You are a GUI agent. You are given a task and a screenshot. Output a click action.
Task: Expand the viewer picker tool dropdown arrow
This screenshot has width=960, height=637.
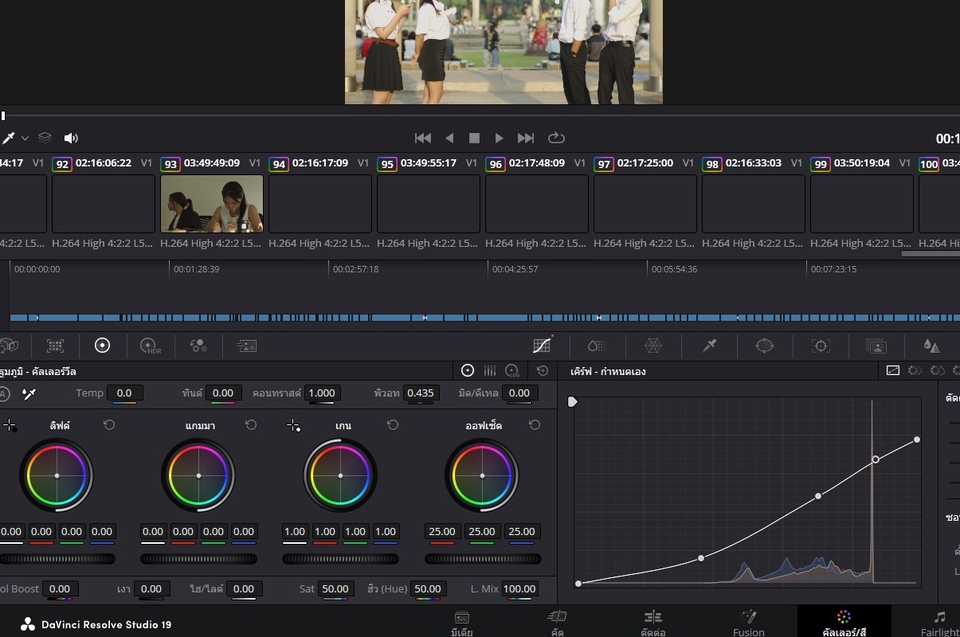coord(25,138)
